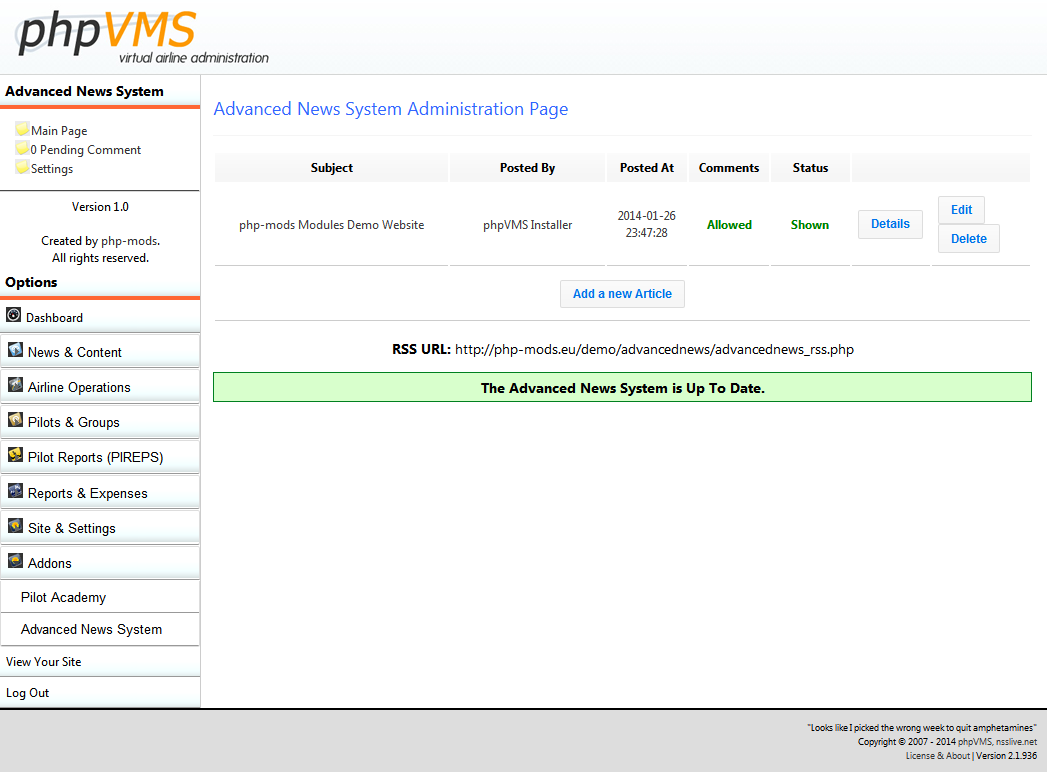Delete the php-mods Modules Demo article
Image resolution: width=1047 pixels, height=772 pixels.
coord(968,238)
